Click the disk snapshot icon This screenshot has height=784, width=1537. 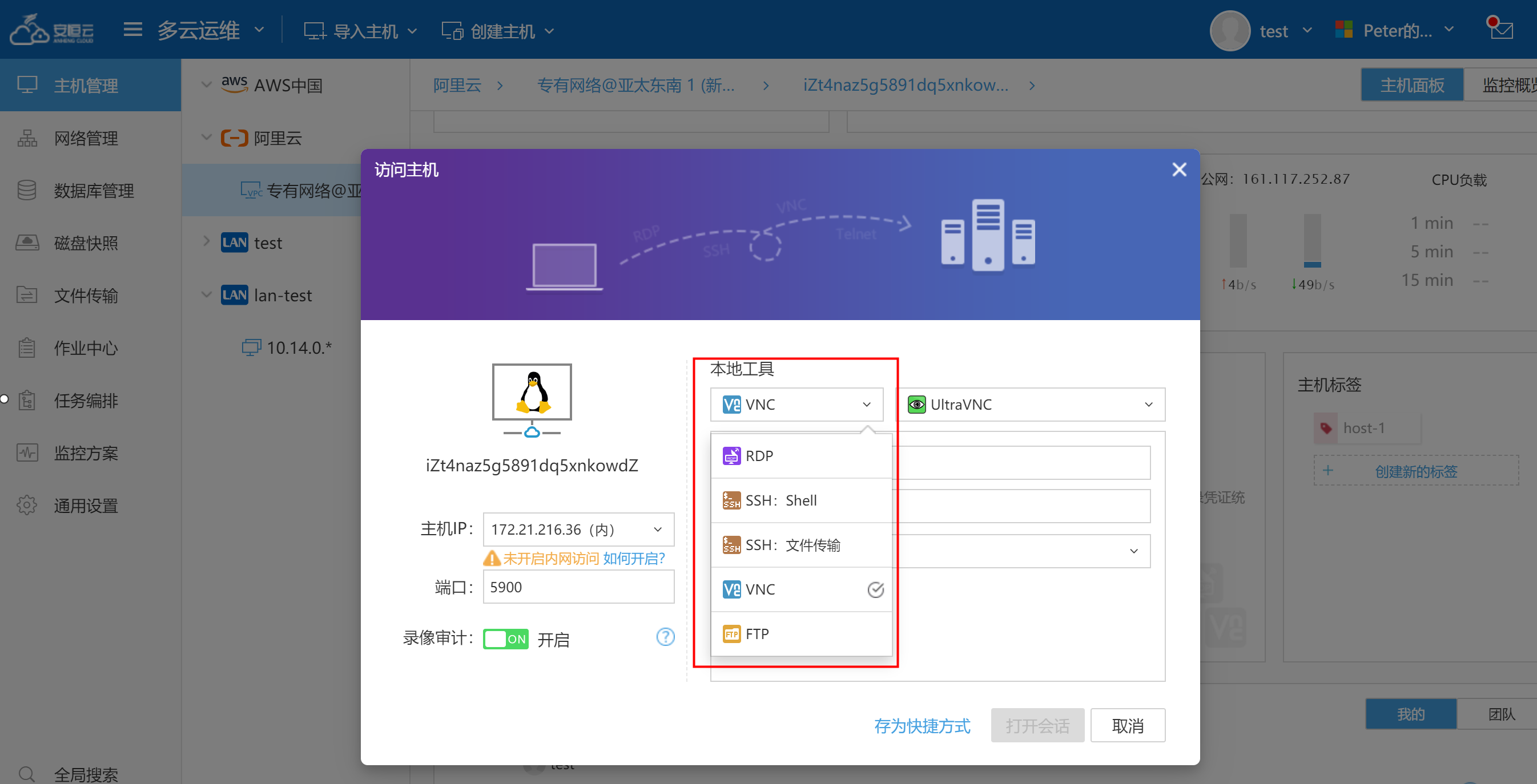point(27,243)
